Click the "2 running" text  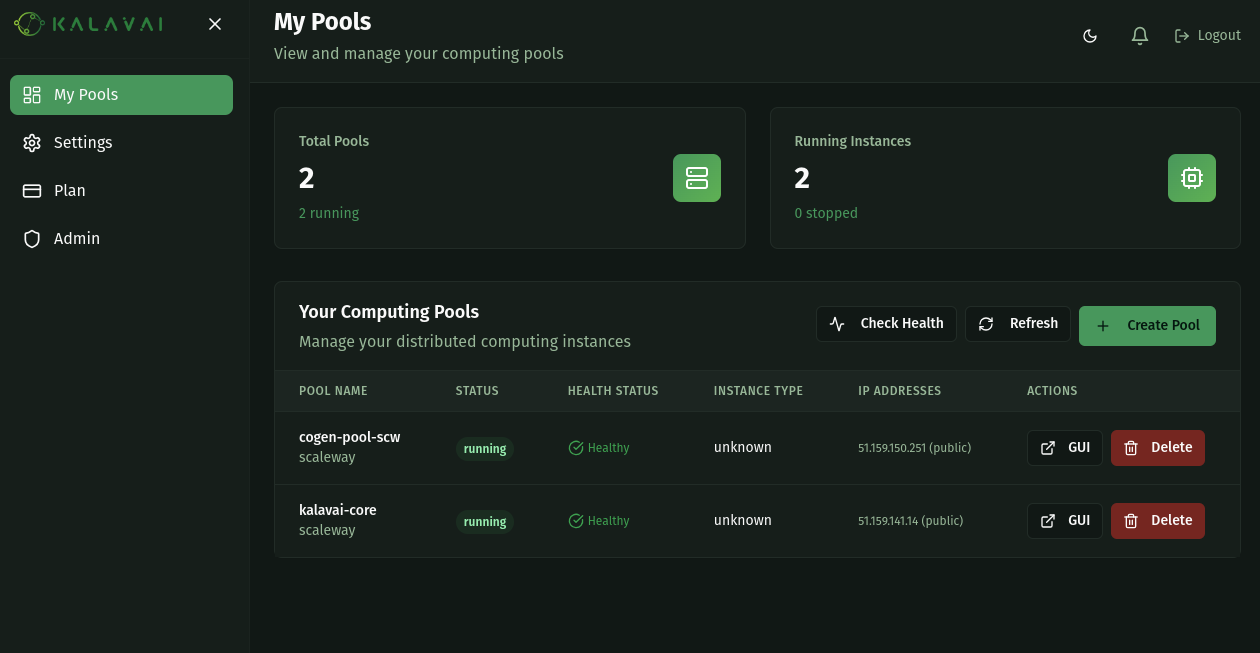pos(329,213)
